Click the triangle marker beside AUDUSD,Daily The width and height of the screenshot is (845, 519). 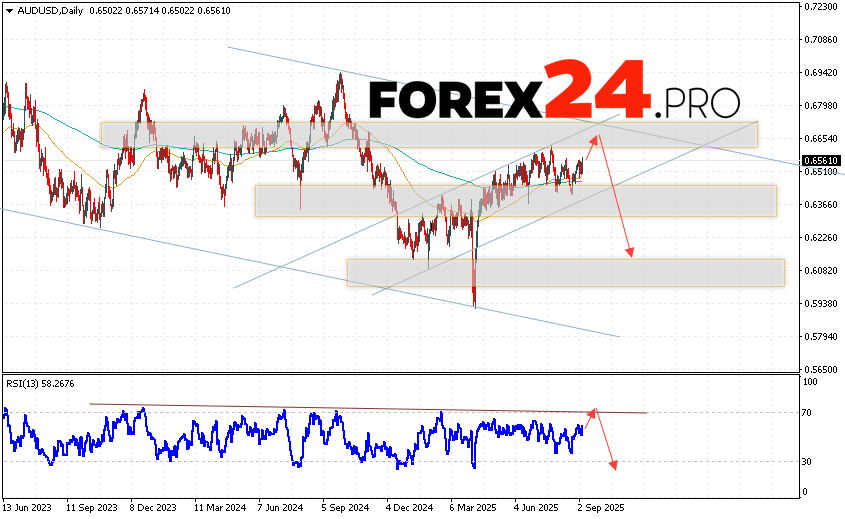pos(8,10)
